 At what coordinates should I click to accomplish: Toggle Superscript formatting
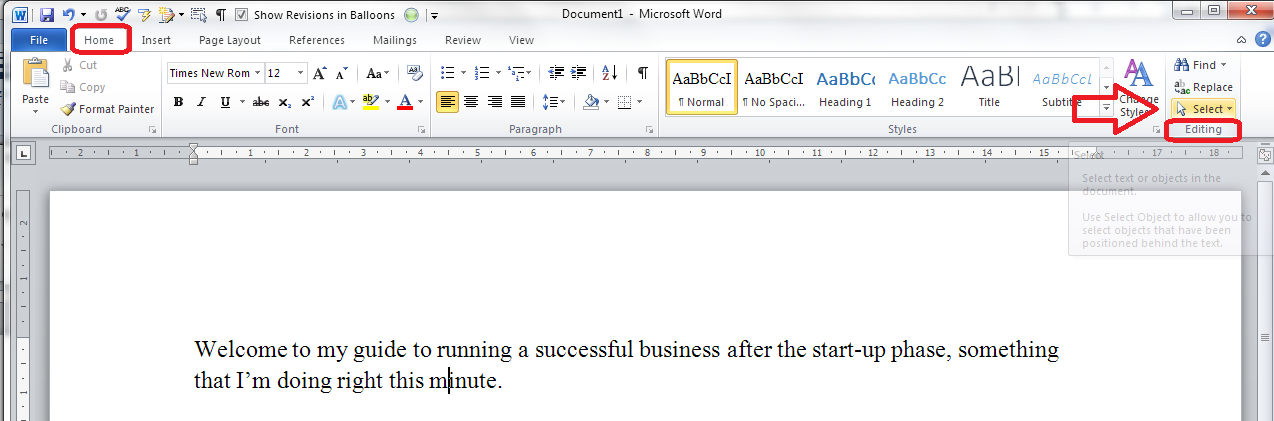(x=307, y=102)
